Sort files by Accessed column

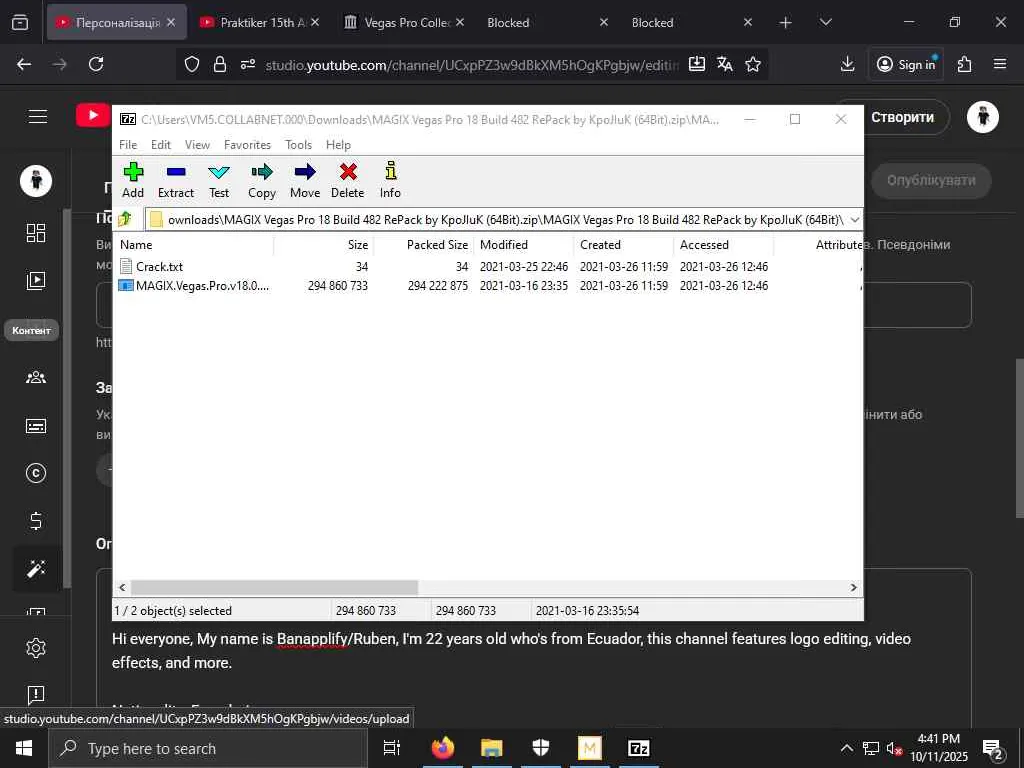(x=724, y=245)
